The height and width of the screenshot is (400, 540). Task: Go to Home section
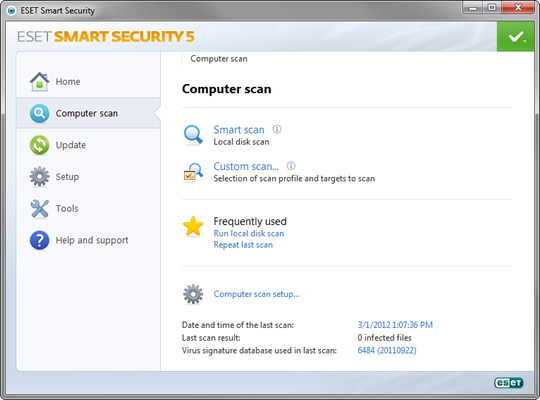pyautogui.click(x=89, y=82)
